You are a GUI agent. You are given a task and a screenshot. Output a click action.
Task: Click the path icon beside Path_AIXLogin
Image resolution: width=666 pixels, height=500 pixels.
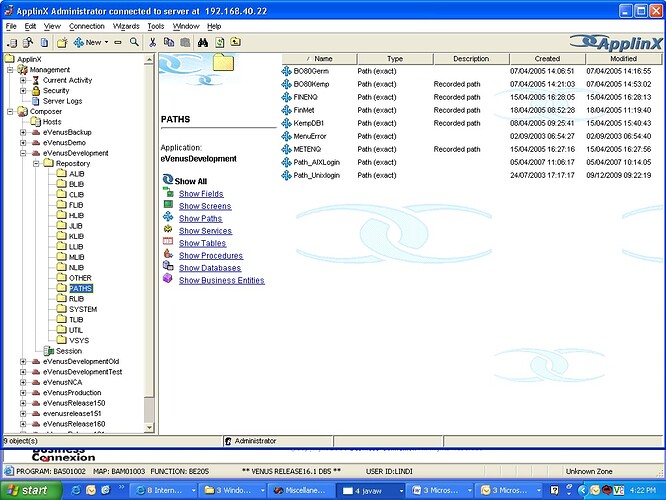pyautogui.click(x=286, y=162)
